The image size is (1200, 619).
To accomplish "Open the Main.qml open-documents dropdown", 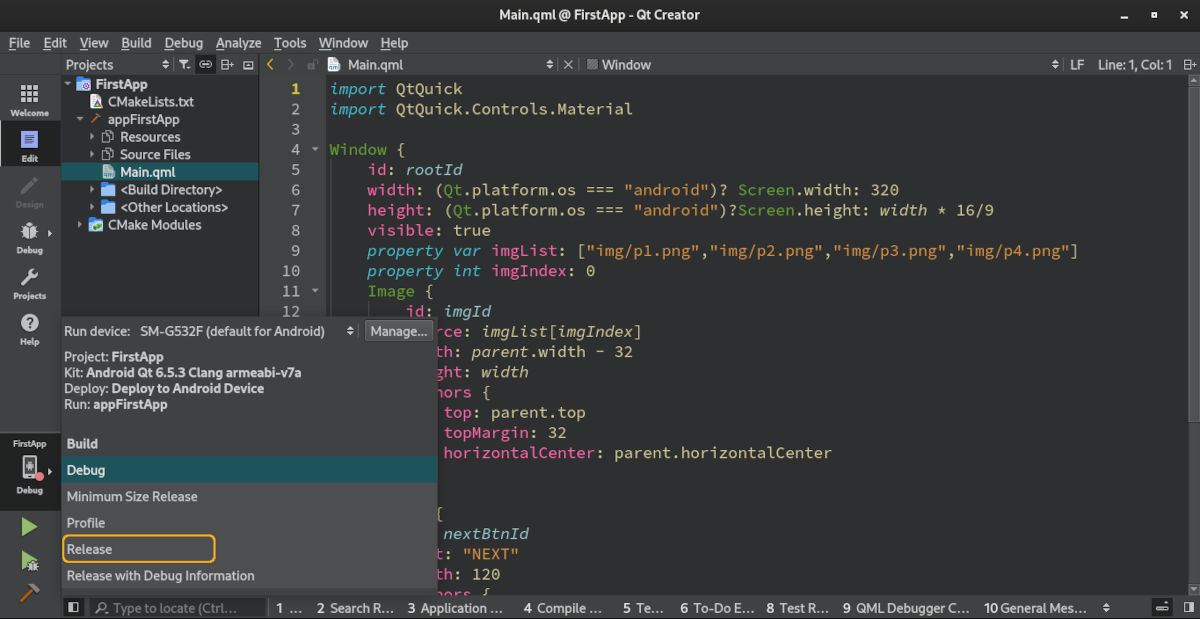I will (442, 64).
